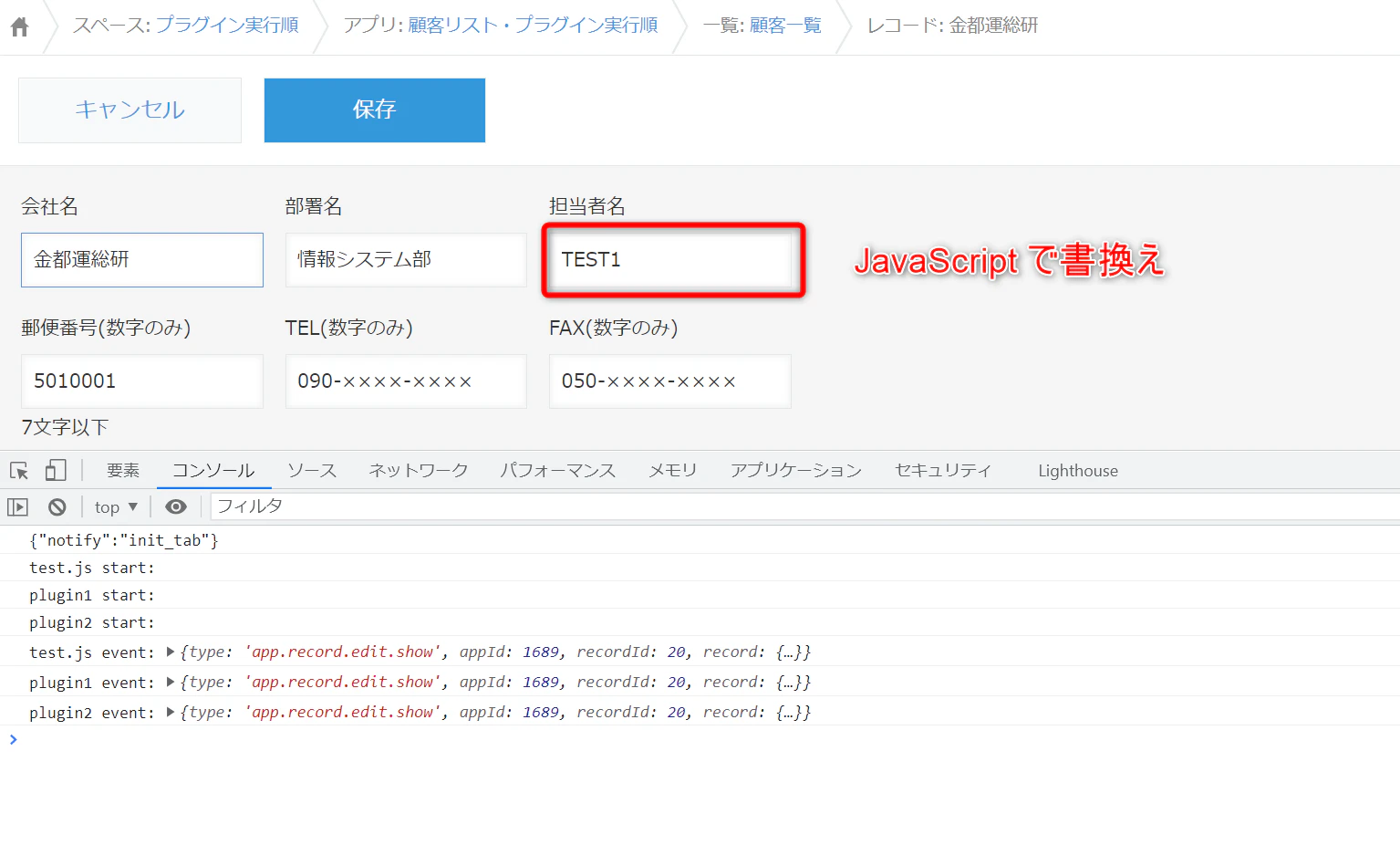Viewport: 1400px width, 845px height.
Task: Open live expression eye icon
Action: coord(176,506)
